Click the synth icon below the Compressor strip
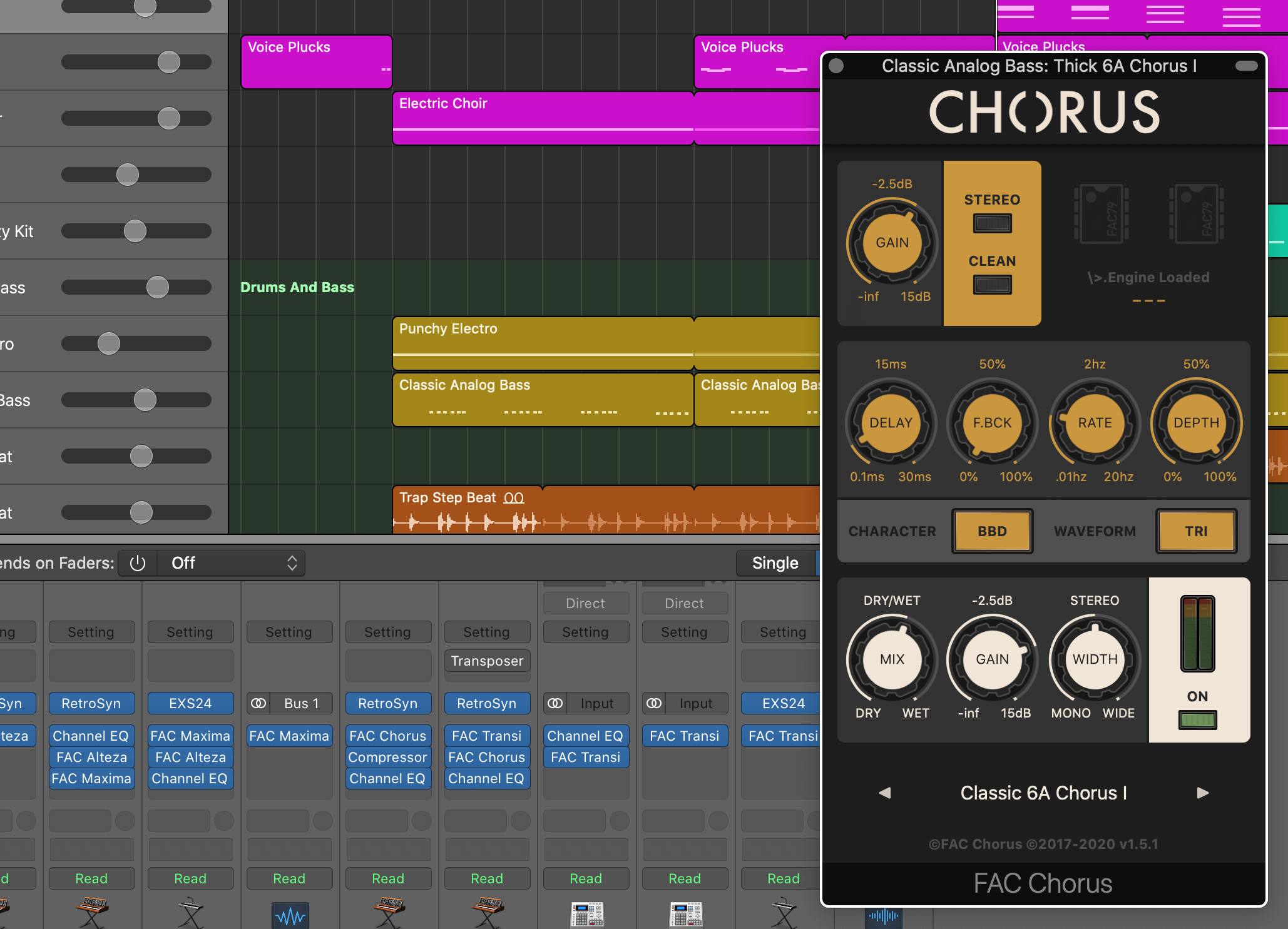 (389, 913)
